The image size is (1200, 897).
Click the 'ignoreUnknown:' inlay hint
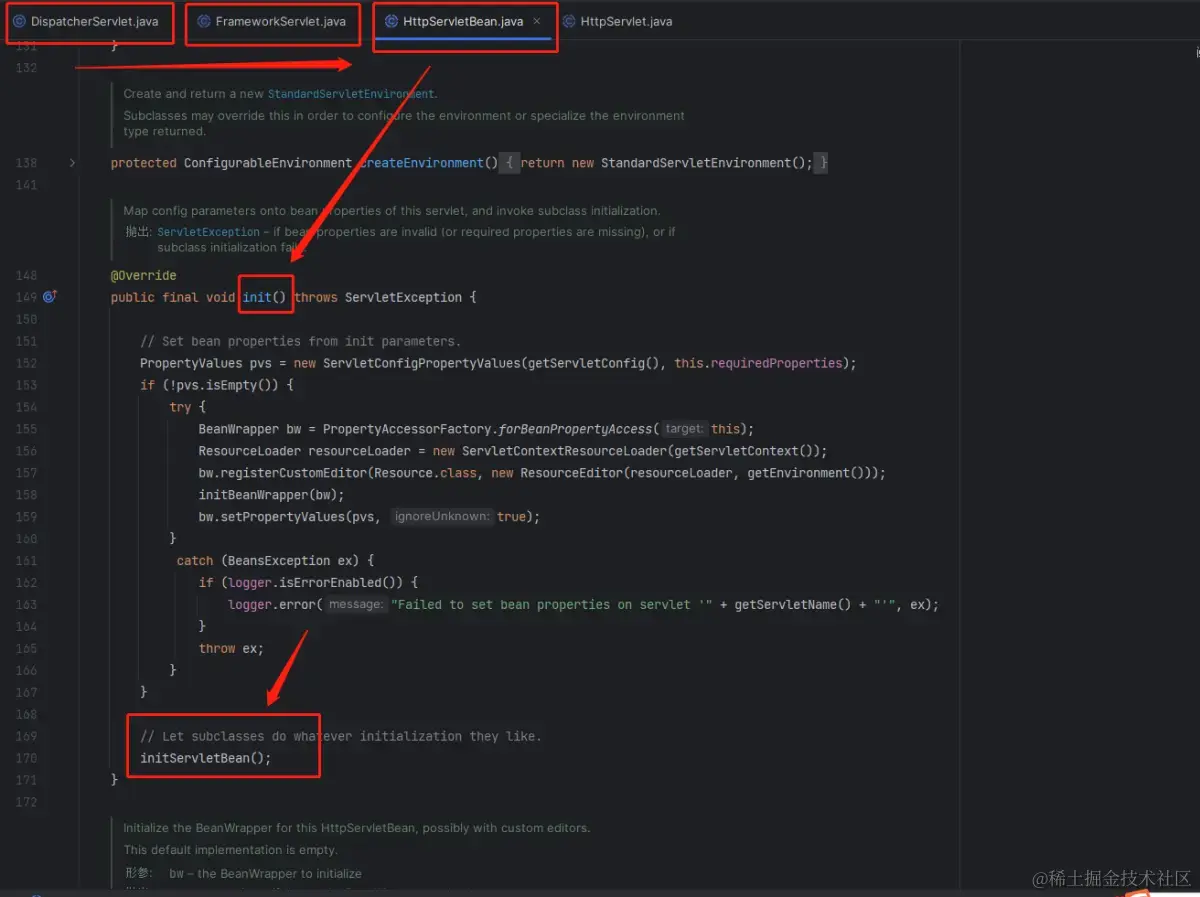442,517
